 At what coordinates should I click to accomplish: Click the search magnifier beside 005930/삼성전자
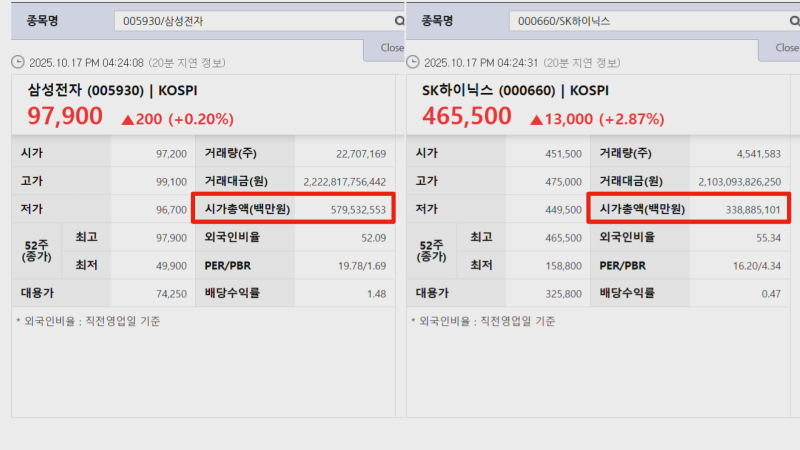click(399, 20)
